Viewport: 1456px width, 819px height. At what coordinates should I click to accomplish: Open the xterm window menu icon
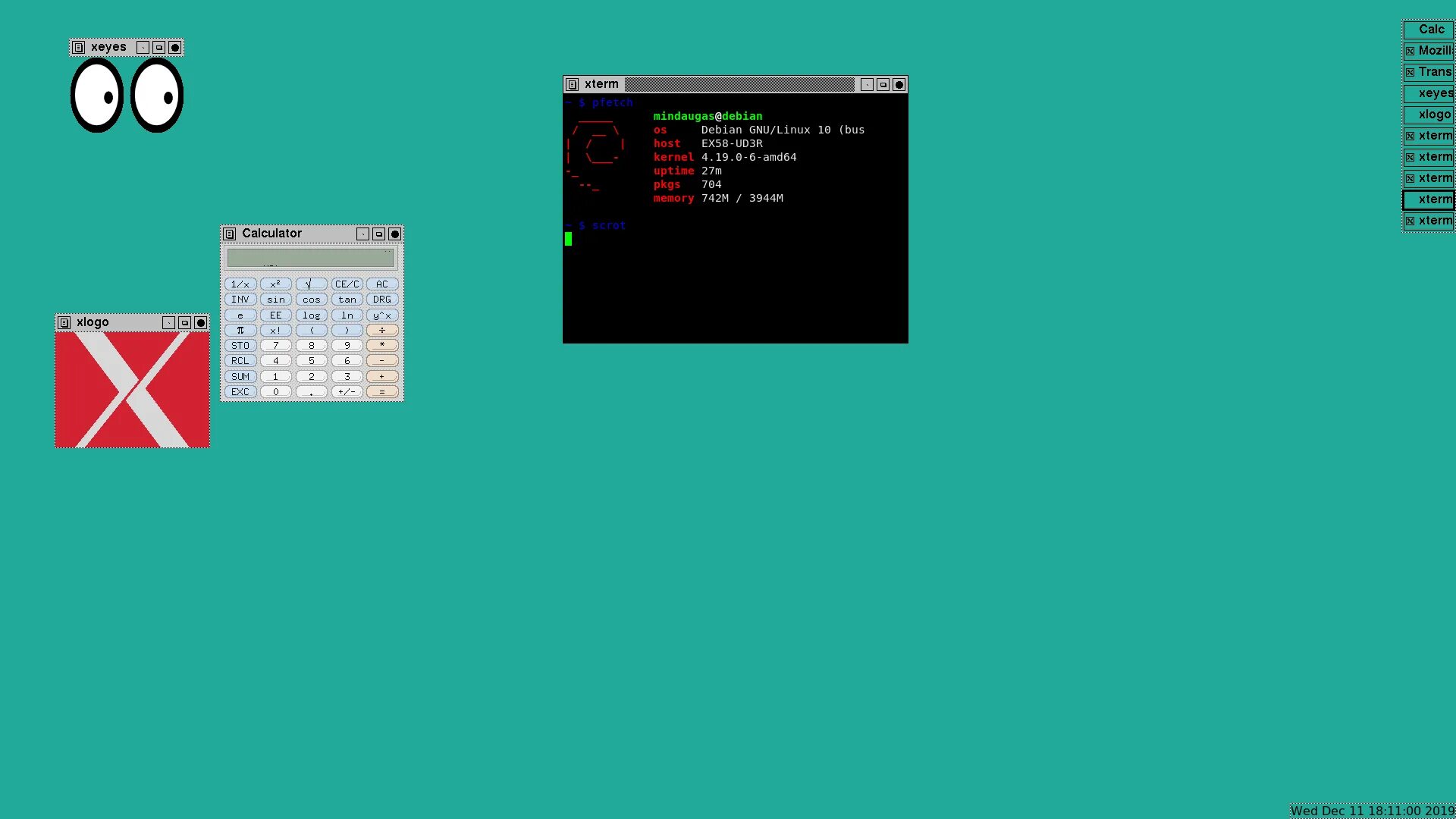coord(573,84)
